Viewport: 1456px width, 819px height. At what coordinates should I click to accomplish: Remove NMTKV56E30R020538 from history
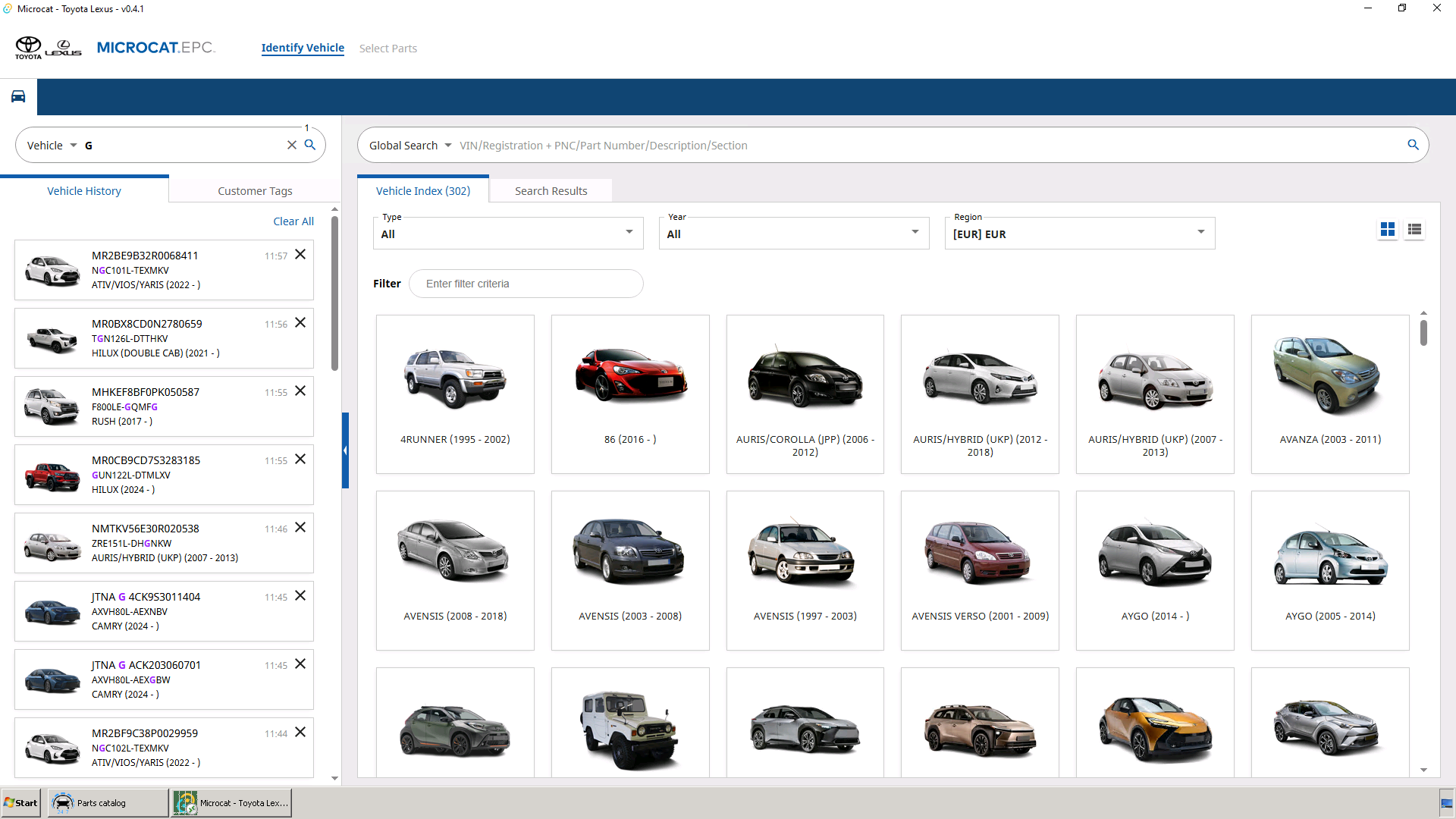click(300, 528)
